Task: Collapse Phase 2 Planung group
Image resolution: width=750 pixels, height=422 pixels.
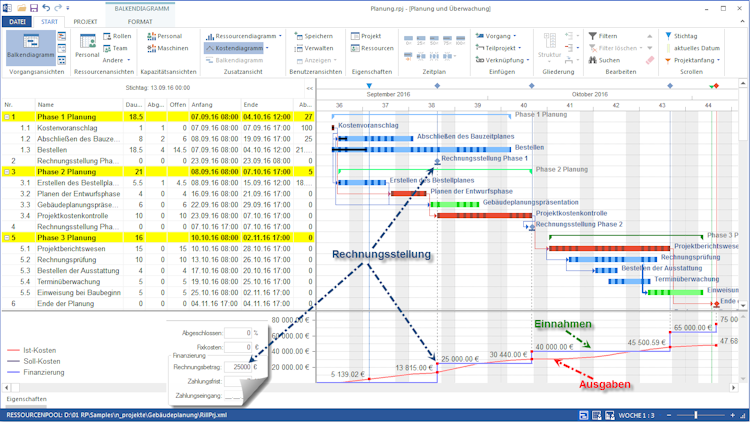Action: (7, 172)
